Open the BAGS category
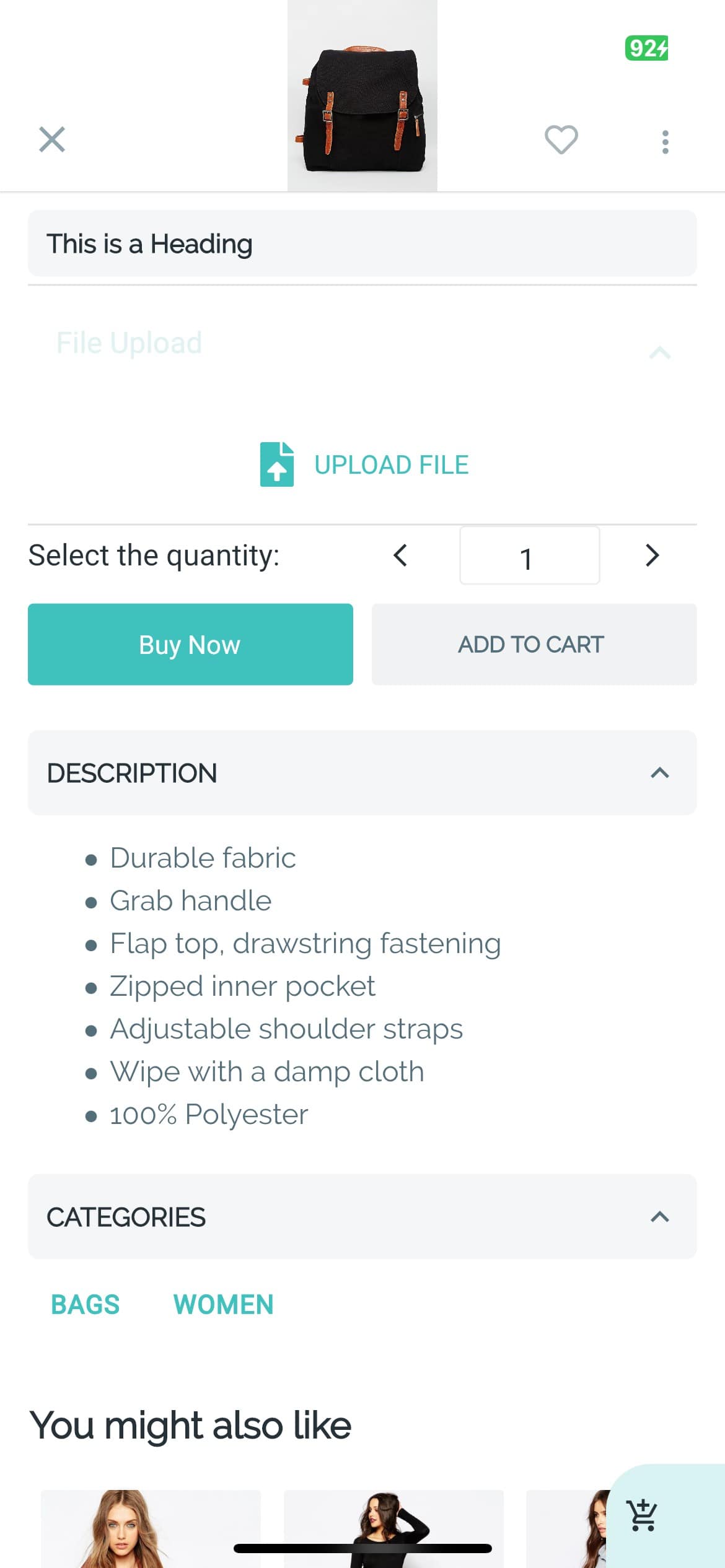Viewport: 725px width, 1568px height. tap(86, 1304)
